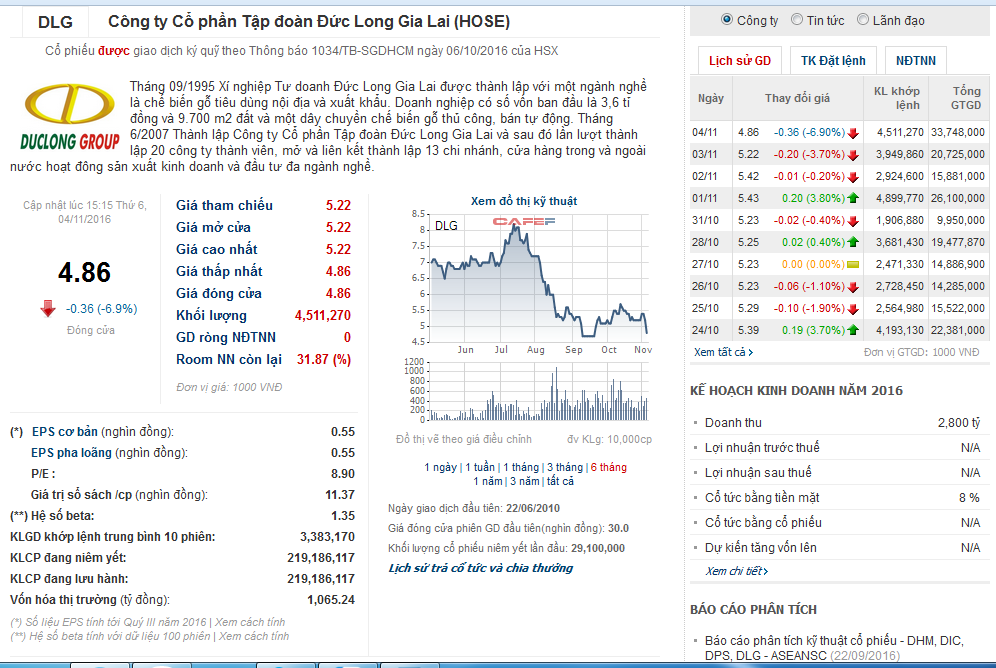
Task: Click the 01/11 change value 0.20 (3.80%)
Action: click(813, 198)
